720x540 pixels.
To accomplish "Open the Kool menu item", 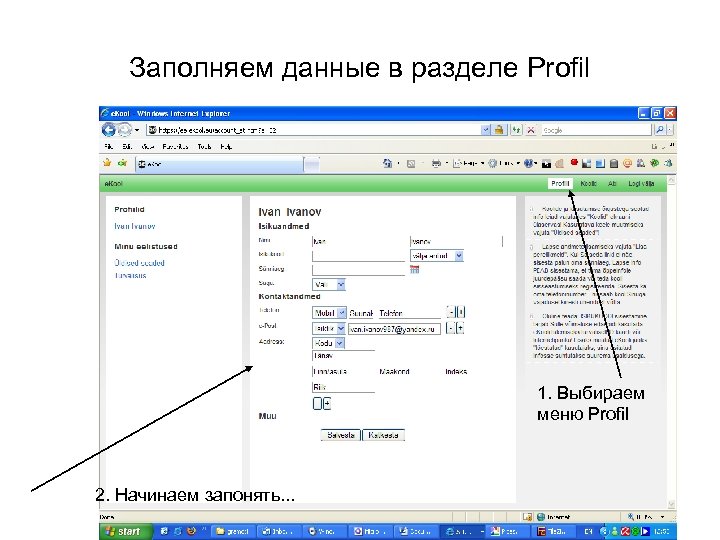I will point(588,184).
